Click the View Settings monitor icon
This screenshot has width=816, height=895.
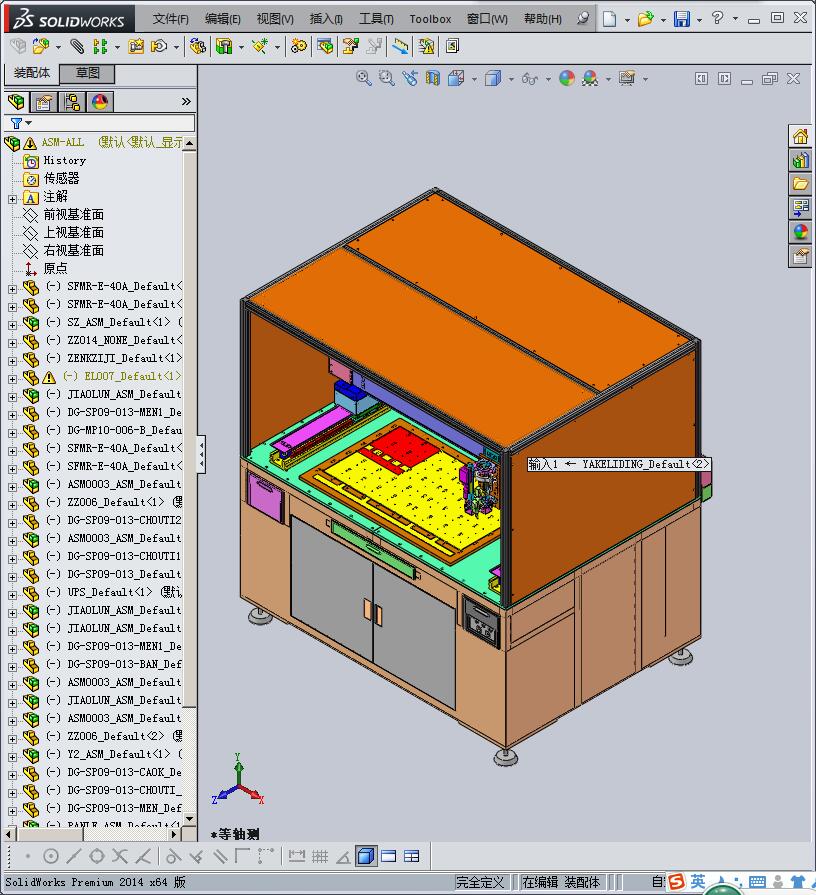click(627, 78)
